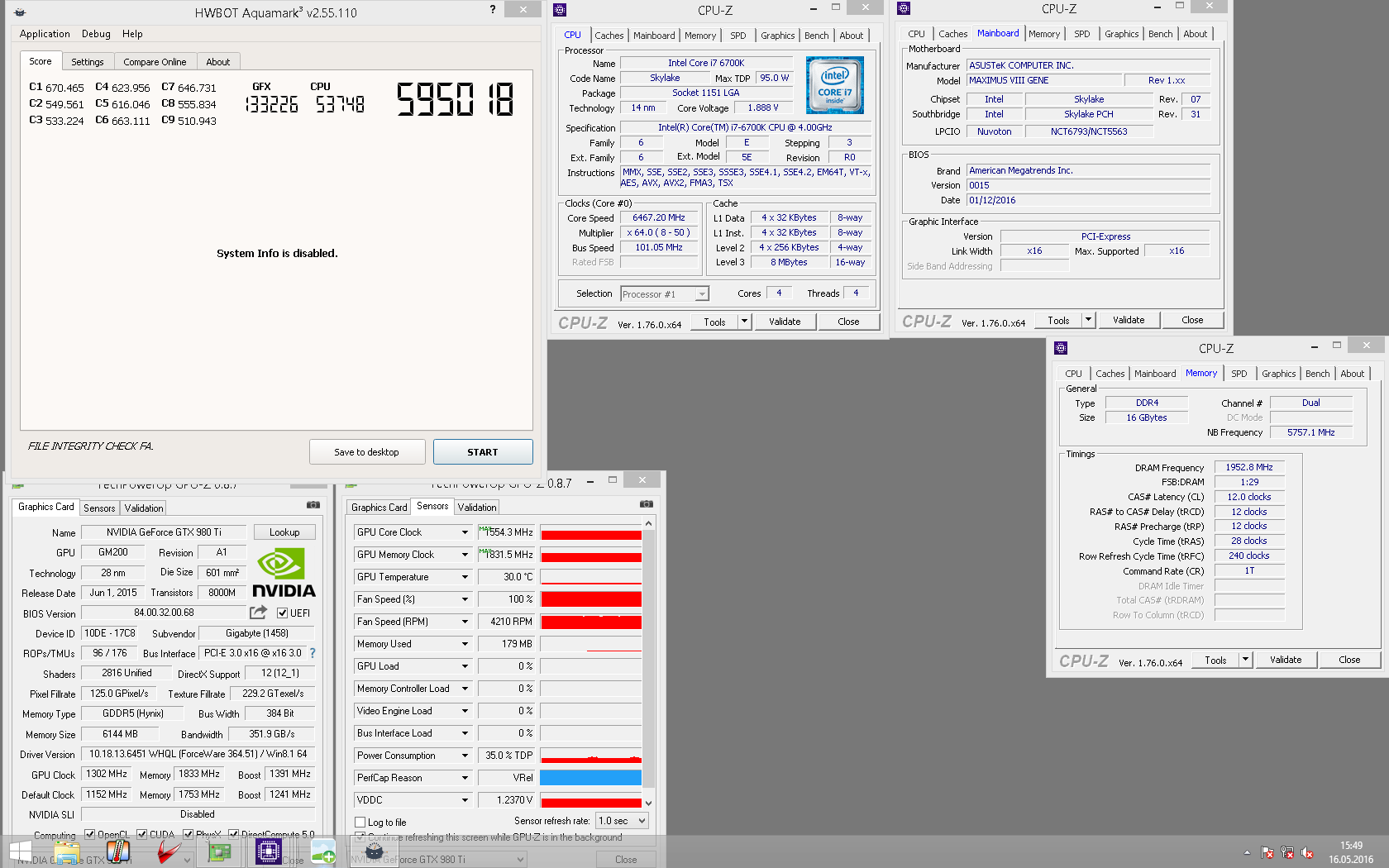Viewport: 1389px width, 868px height.
Task: Open the Bench tab in CPU-Z Mainboard window
Action: point(1161,34)
